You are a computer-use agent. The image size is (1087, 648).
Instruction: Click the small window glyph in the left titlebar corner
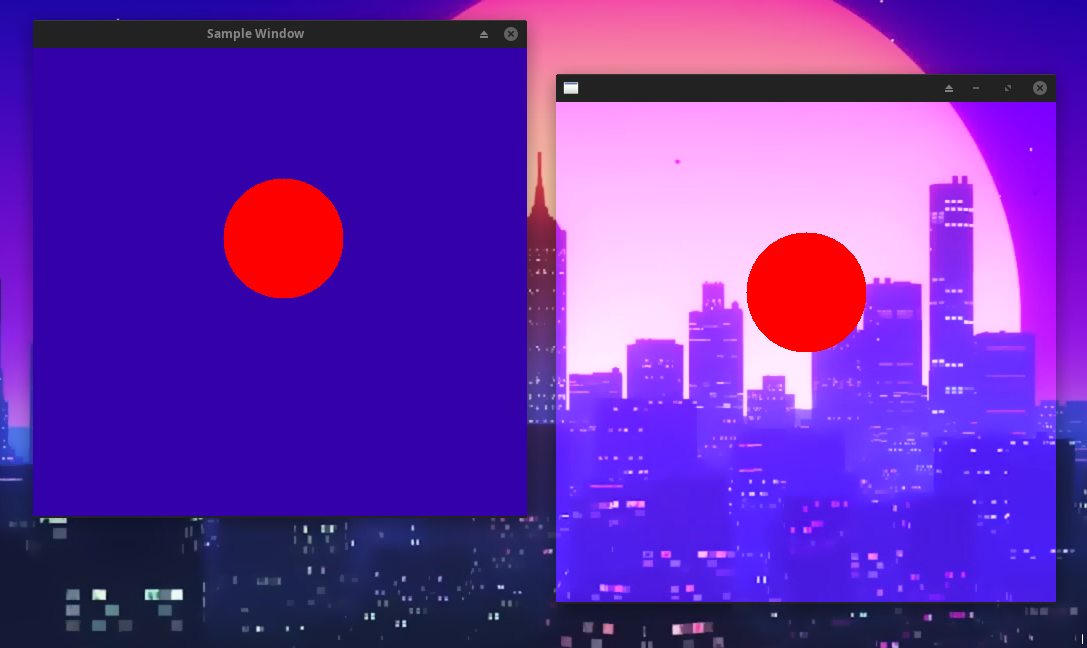570,87
